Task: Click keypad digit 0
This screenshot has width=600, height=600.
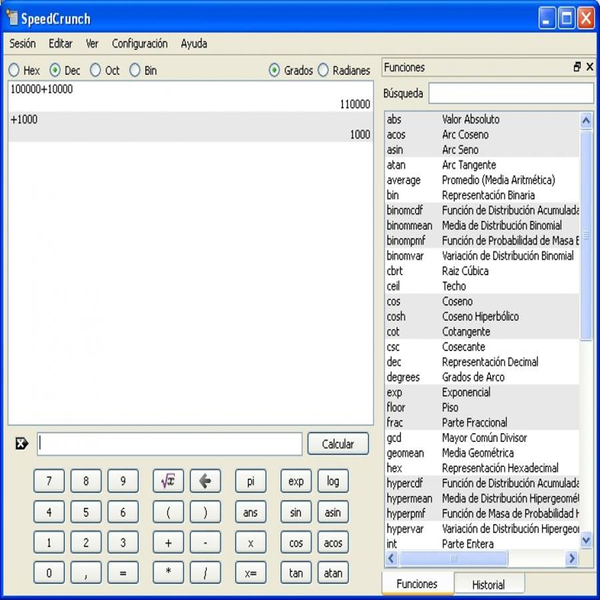Action: click(x=49, y=573)
